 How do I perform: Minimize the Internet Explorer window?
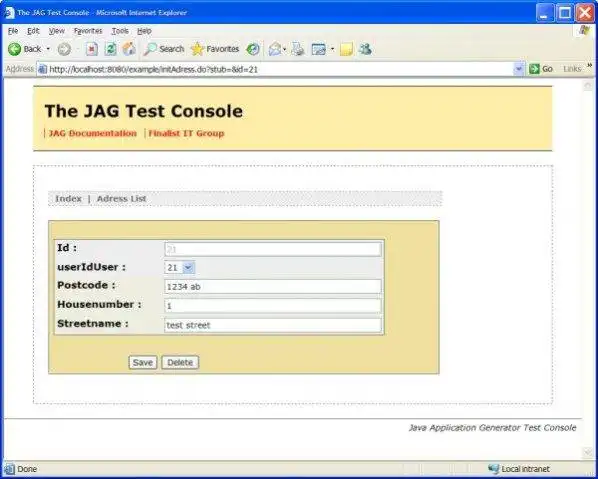545,13
